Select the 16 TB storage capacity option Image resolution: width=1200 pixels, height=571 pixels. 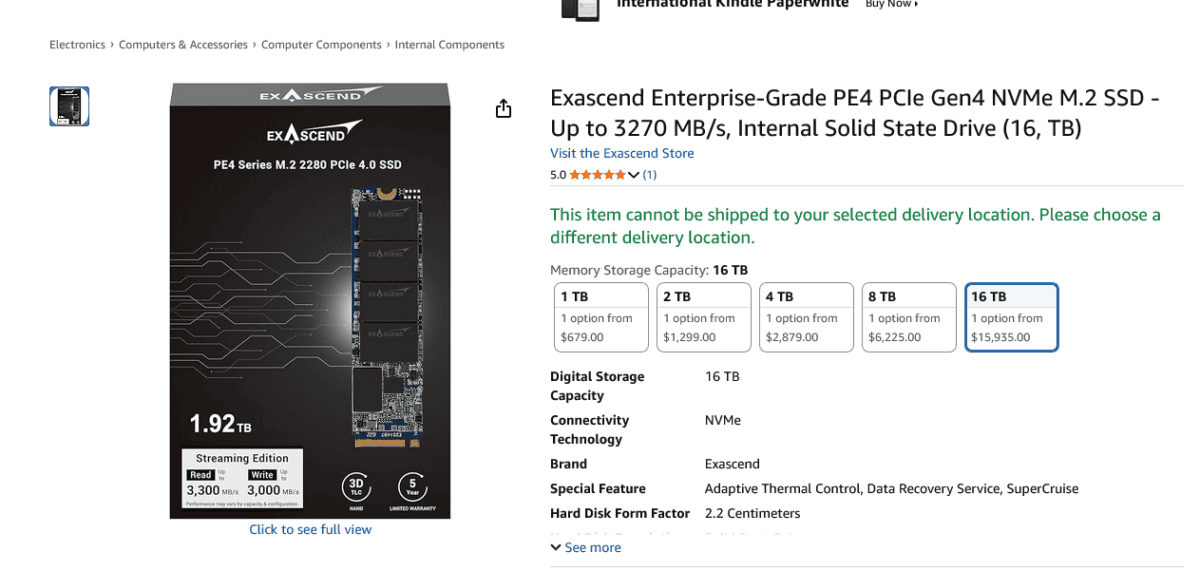point(1011,317)
